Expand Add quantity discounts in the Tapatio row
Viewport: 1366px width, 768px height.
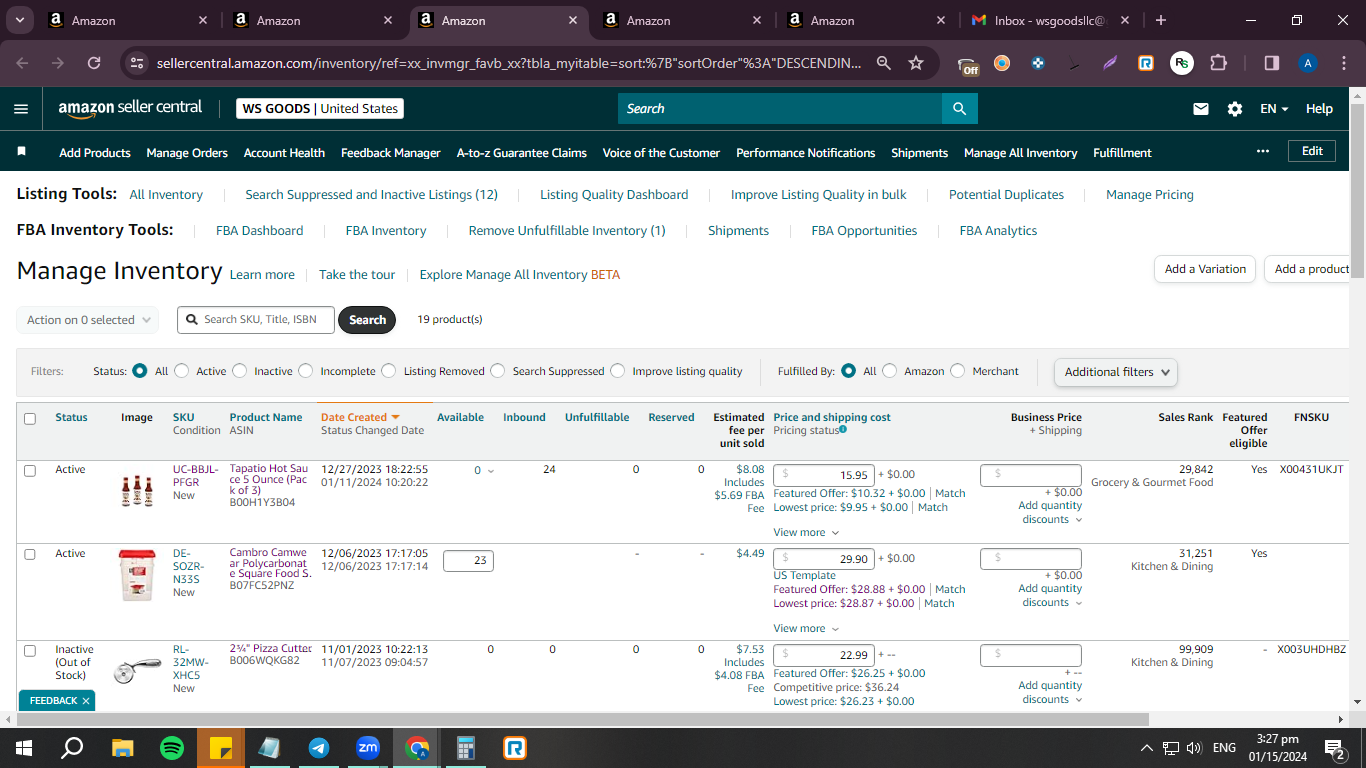(x=1050, y=512)
